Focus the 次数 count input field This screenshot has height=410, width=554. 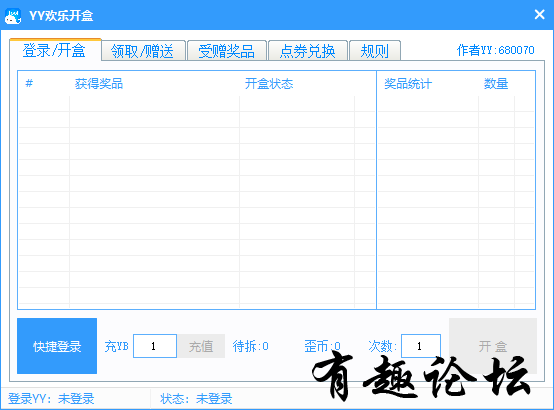click(421, 346)
